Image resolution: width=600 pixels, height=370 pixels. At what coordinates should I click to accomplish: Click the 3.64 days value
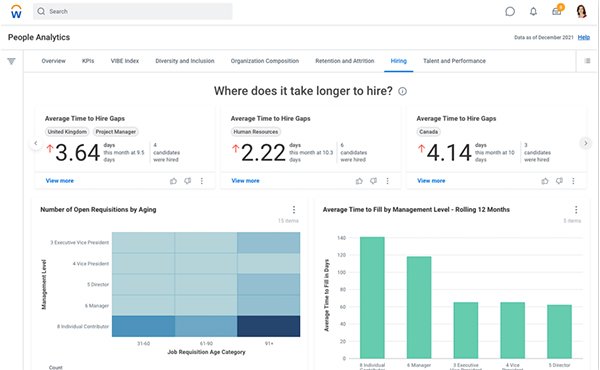78,153
